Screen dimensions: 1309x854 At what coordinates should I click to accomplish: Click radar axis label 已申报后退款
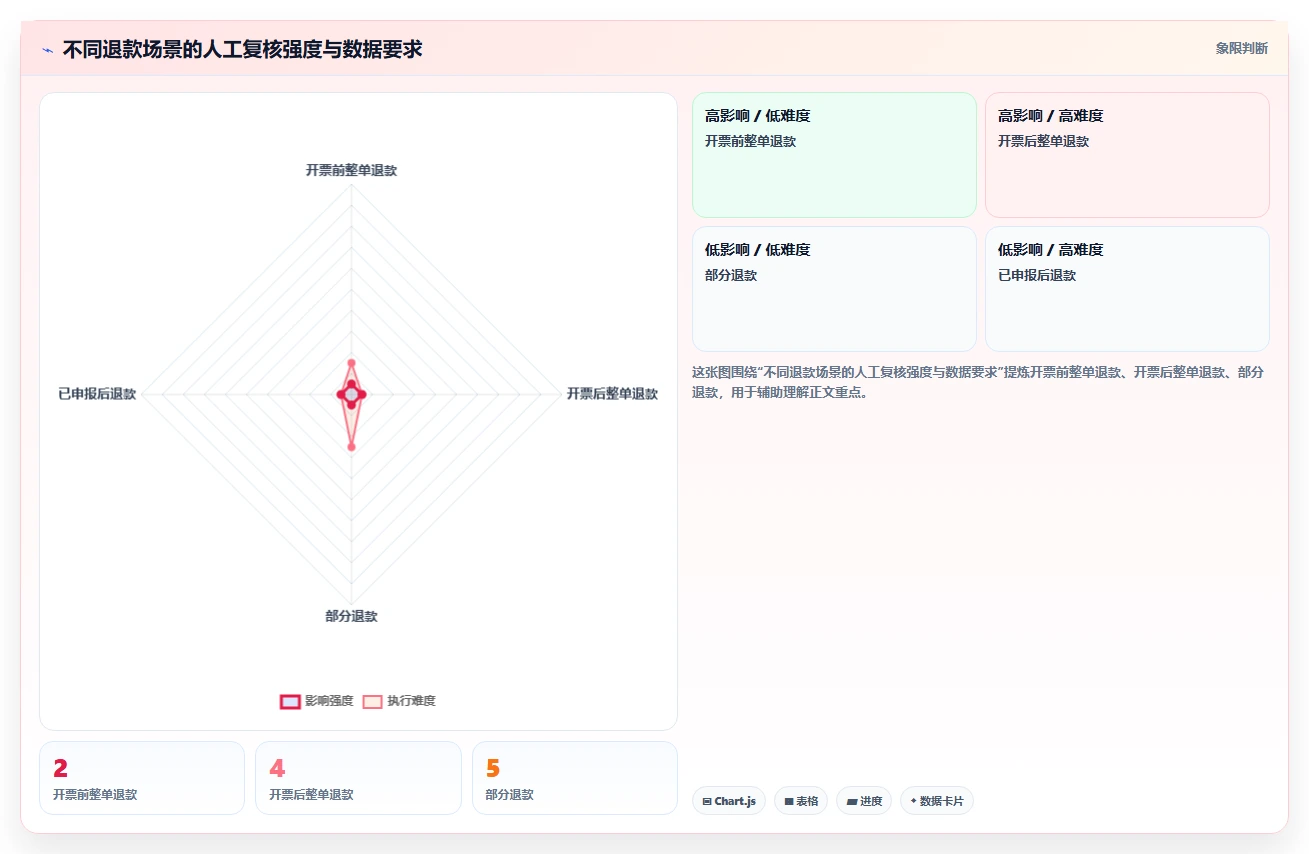point(97,394)
